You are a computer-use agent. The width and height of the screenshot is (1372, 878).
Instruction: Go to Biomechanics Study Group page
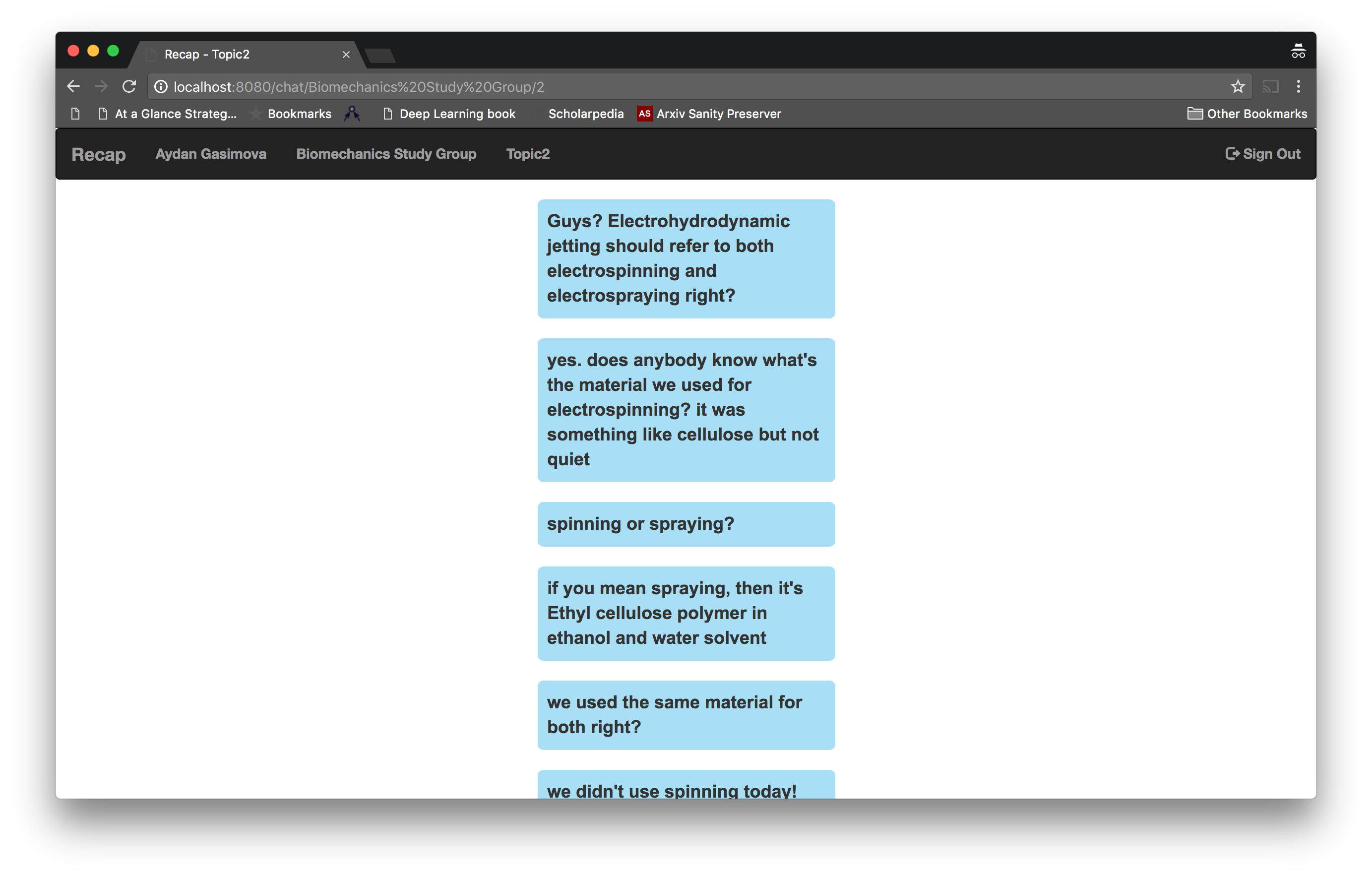tap(386, 154)
